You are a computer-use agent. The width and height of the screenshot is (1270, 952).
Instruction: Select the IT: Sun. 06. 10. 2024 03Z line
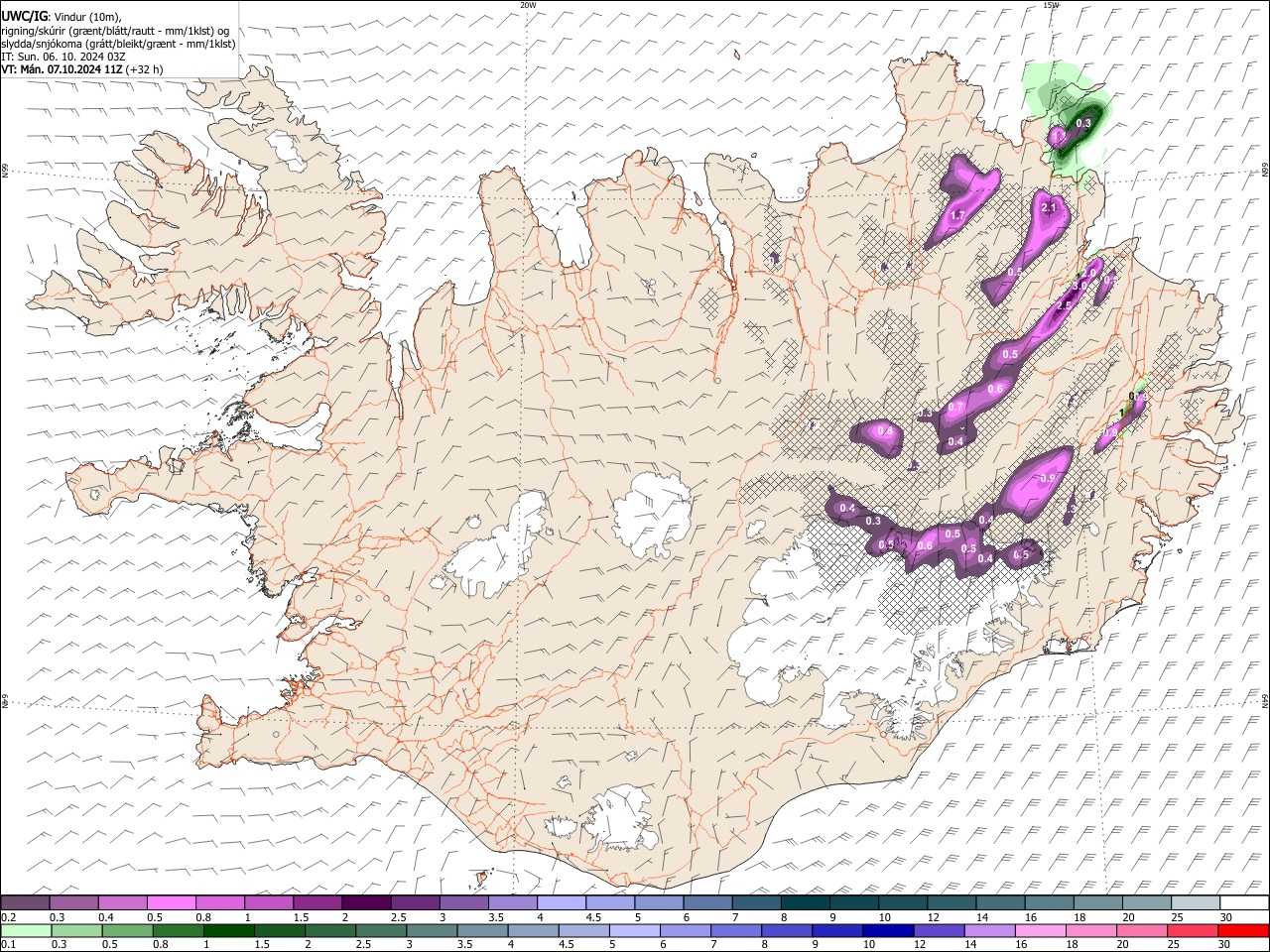(63, 57)
